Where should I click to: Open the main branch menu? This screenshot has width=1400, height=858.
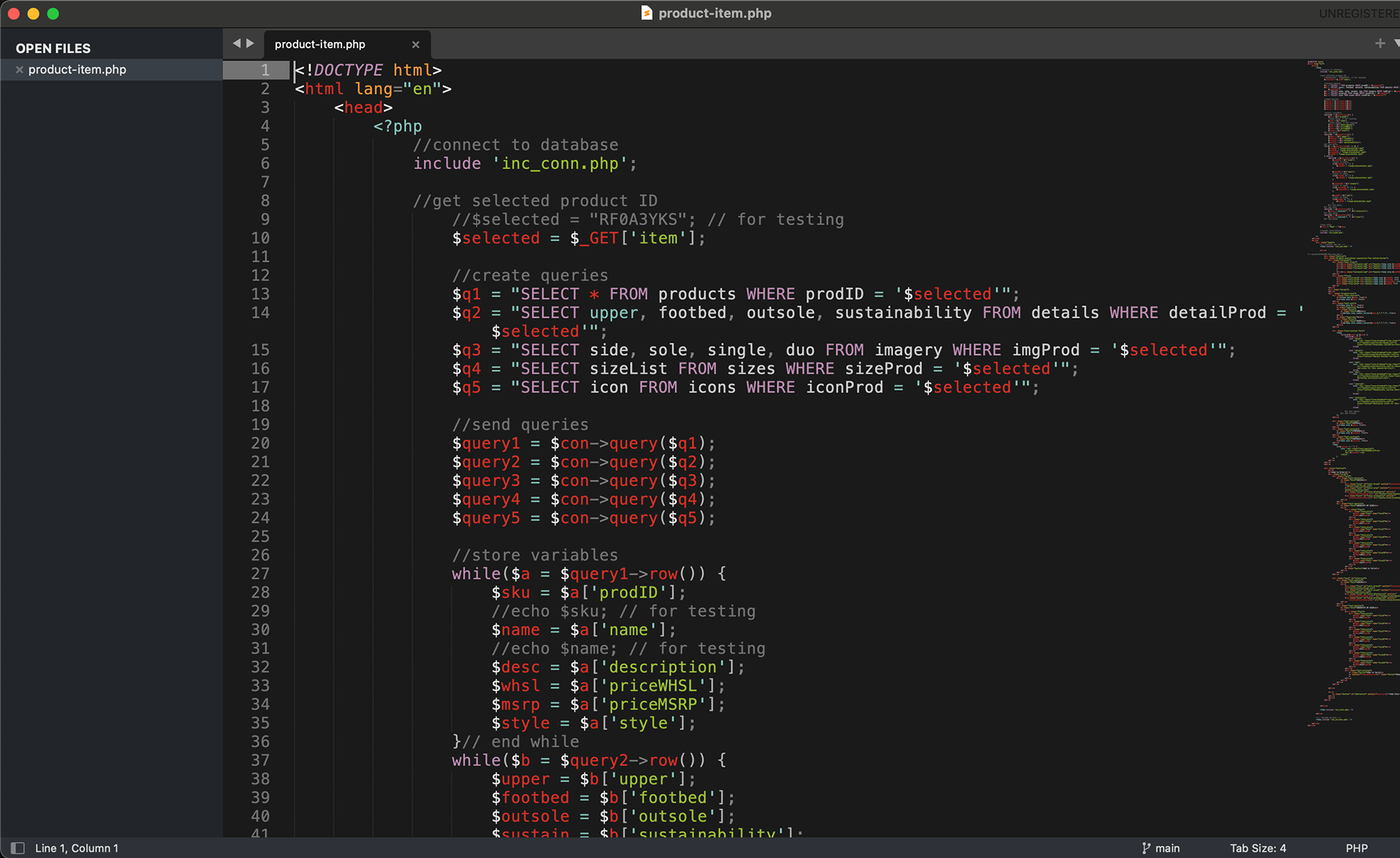[x=1167, y=848]
